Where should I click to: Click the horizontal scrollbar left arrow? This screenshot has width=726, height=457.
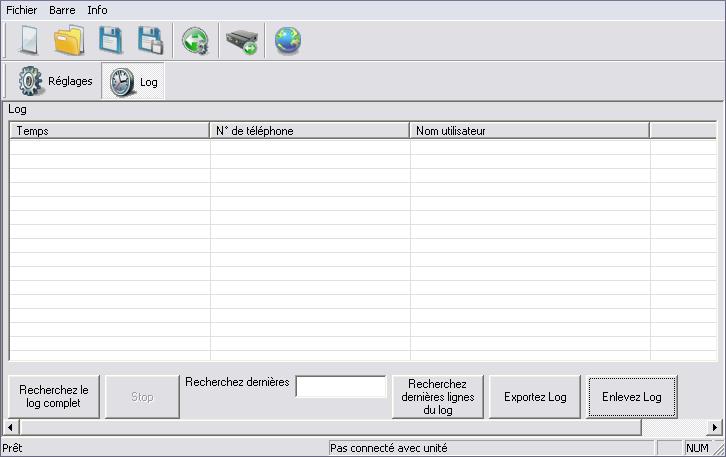[x=13, y=427]
